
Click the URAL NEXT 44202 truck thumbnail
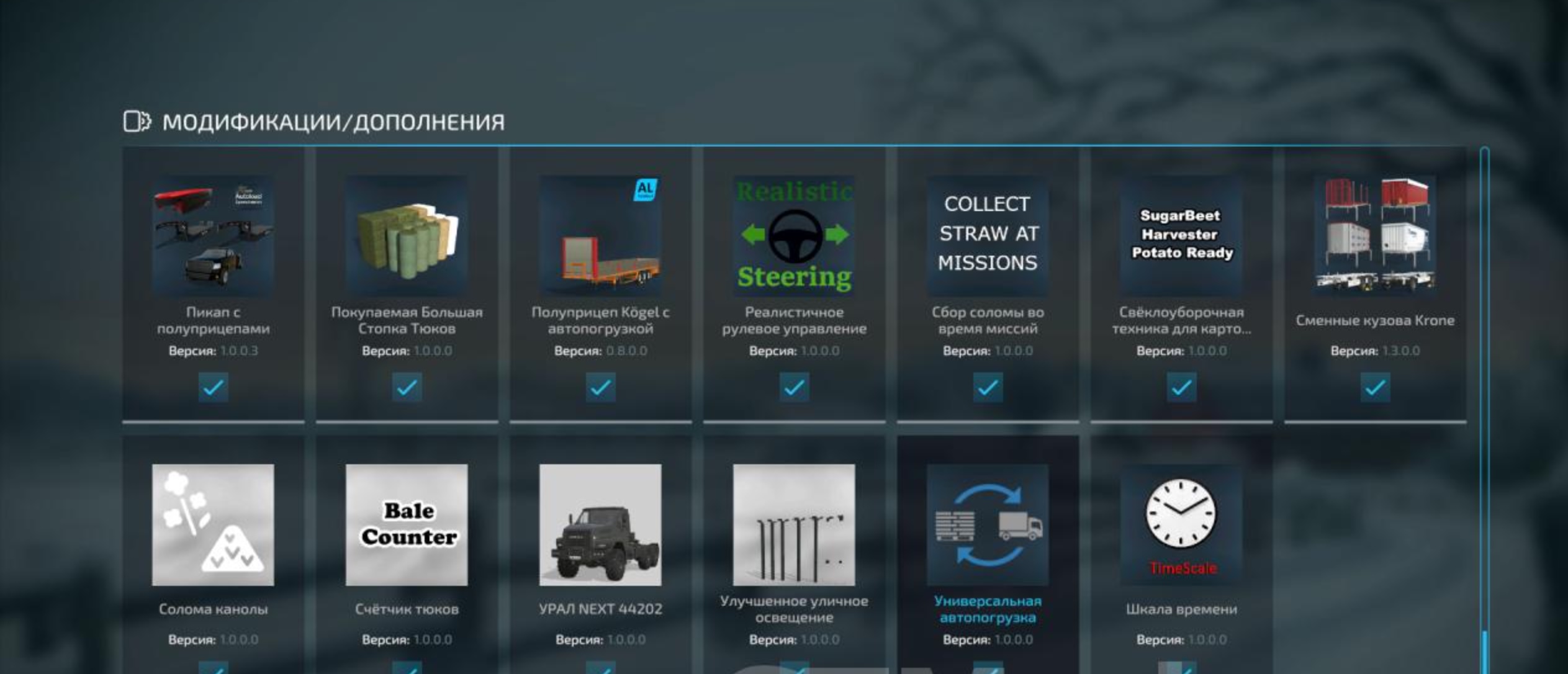tap(600, 524)
